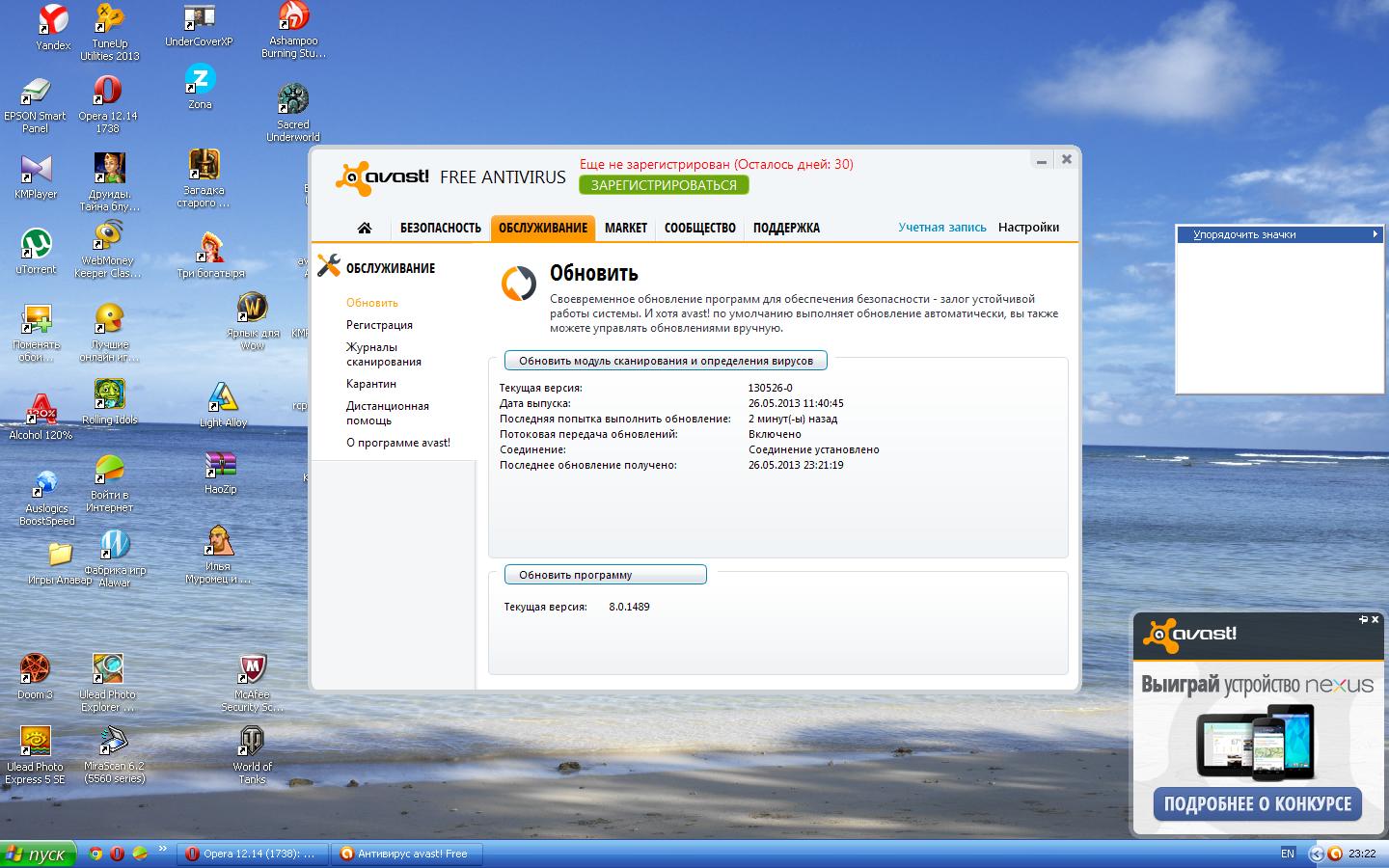Open the пуск Start button

coord(38,854)
